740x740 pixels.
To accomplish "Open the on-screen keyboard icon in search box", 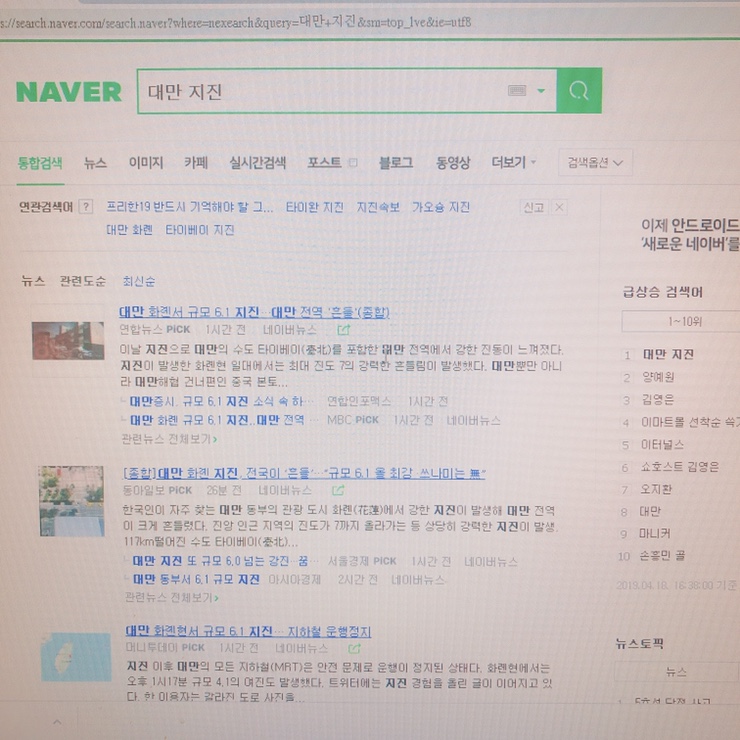I will pyautogui.click(x=517, y=90).
